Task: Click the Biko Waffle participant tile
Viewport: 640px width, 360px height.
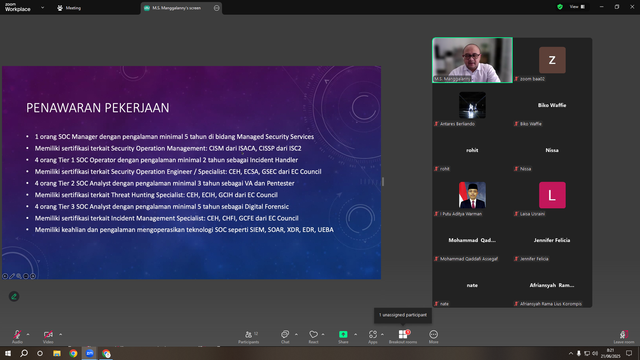Action: (552, 105)
